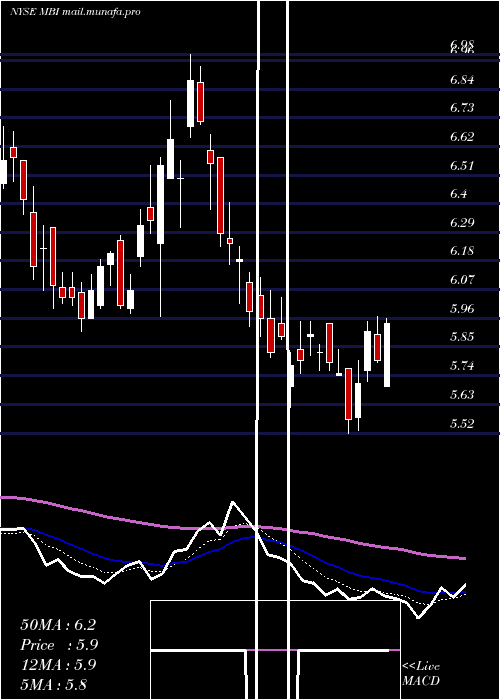Select the 5MA : 5.8 readout
500x700 pixels.
click(54, 684)
